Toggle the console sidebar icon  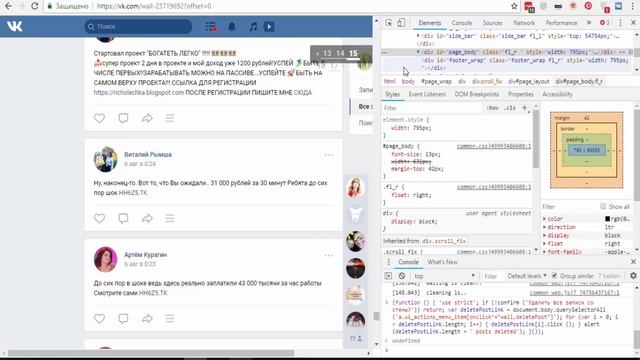click(388, 276)
